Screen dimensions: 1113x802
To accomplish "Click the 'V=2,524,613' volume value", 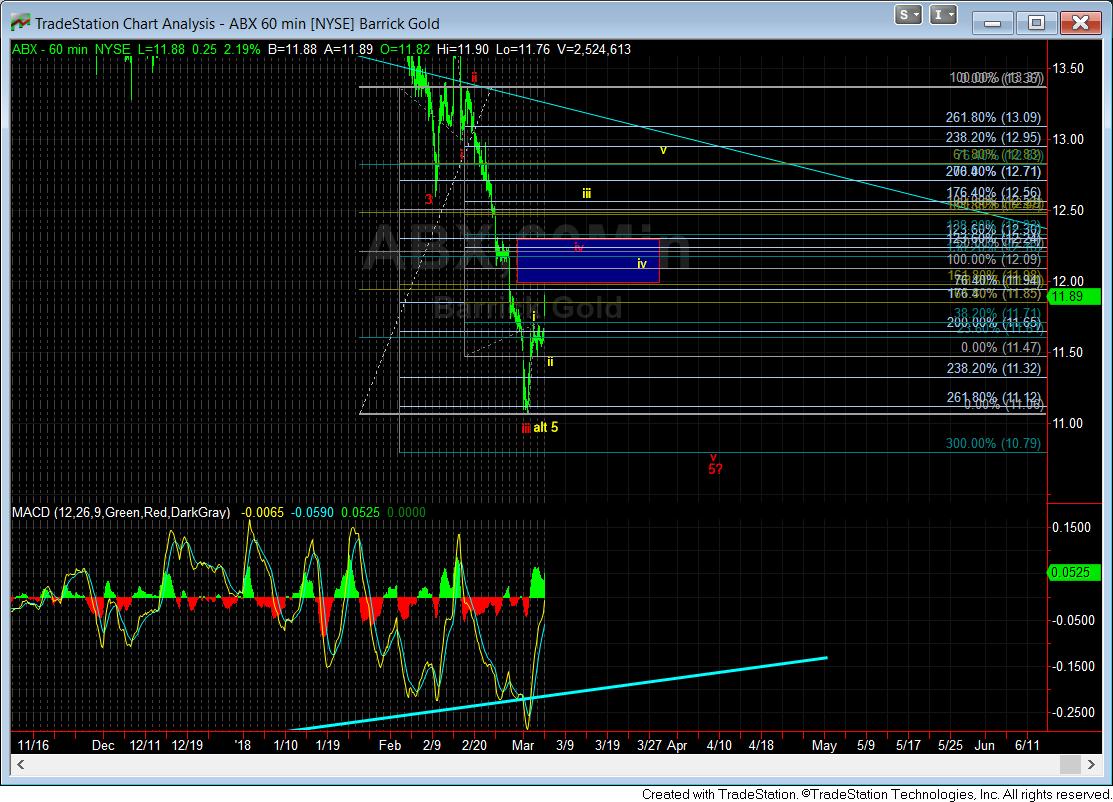I will click(x=594, y=49).
